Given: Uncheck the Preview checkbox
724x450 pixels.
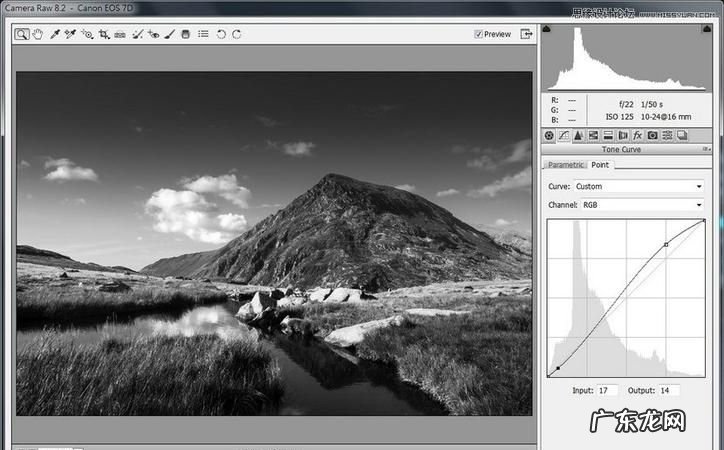Looking at the screenshot, I should pyautogui.click(x=479, y=34).
